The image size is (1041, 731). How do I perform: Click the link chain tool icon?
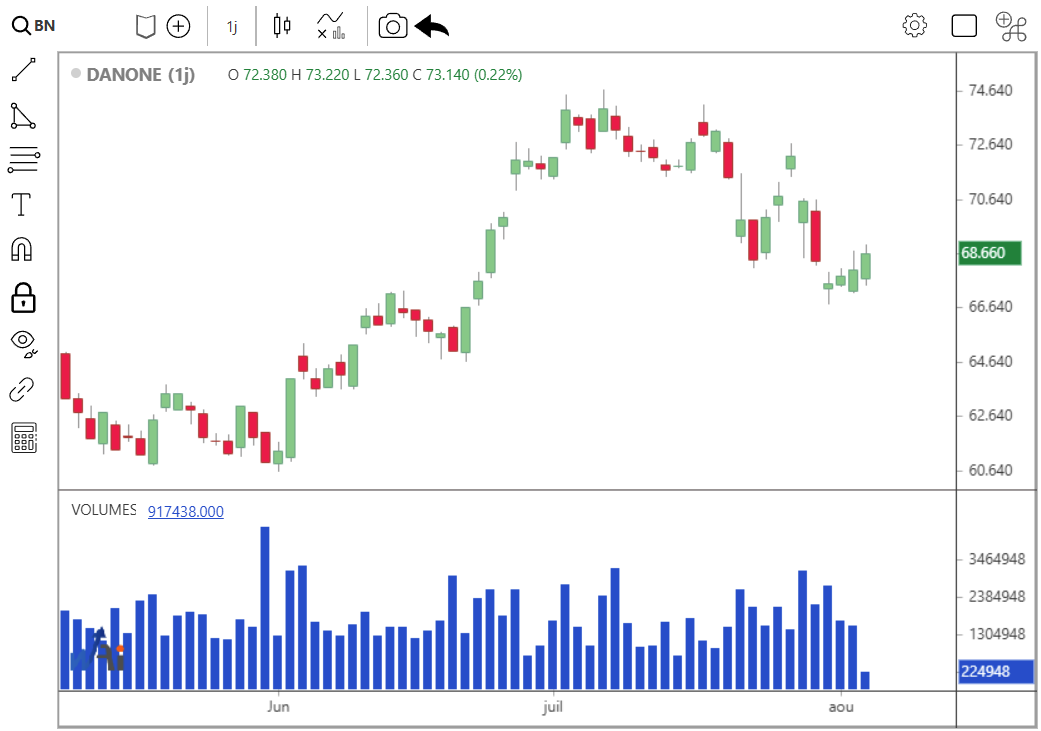coord(22,390)
